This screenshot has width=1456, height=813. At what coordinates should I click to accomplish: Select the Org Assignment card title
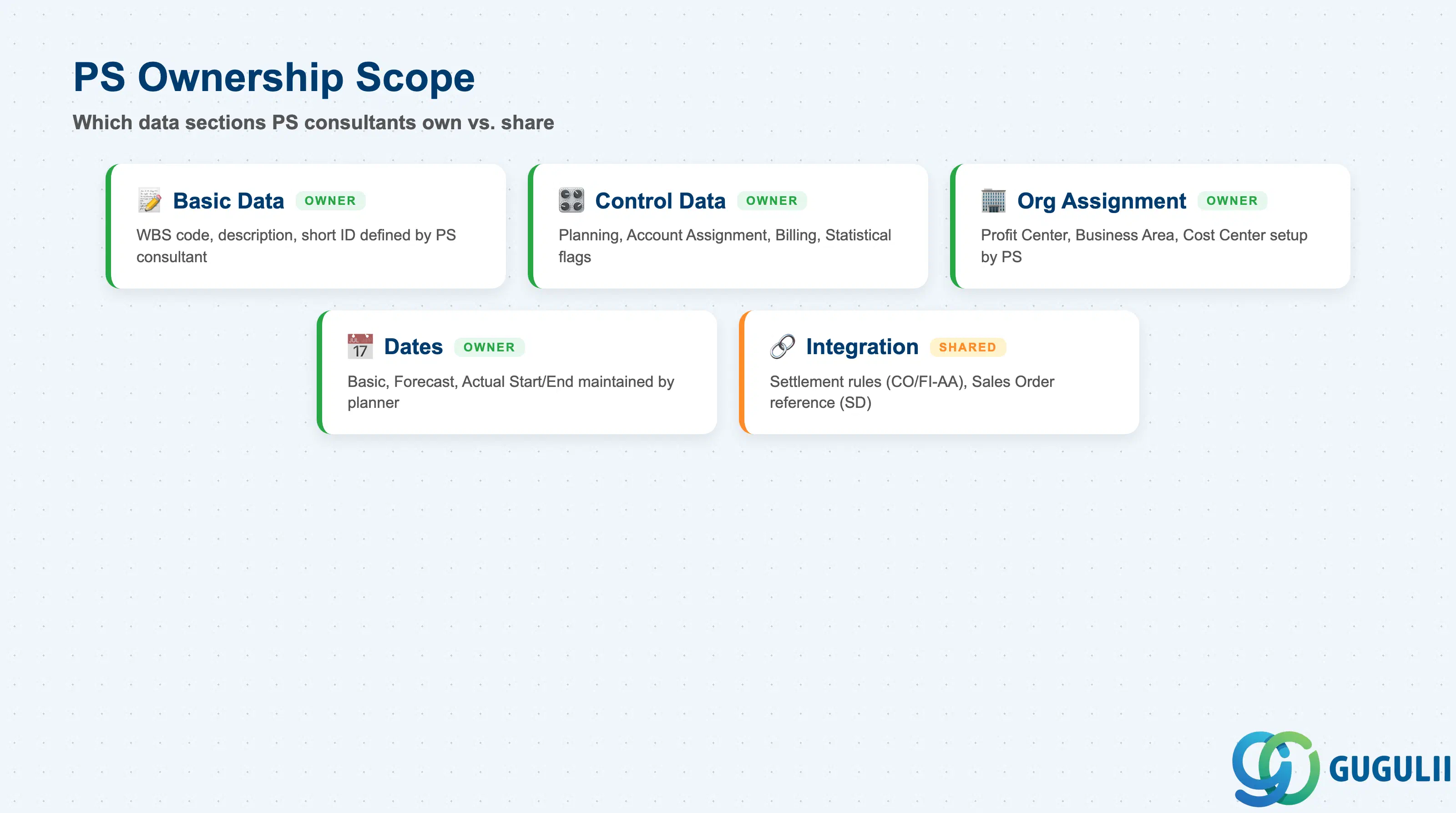click(1101, 201)
